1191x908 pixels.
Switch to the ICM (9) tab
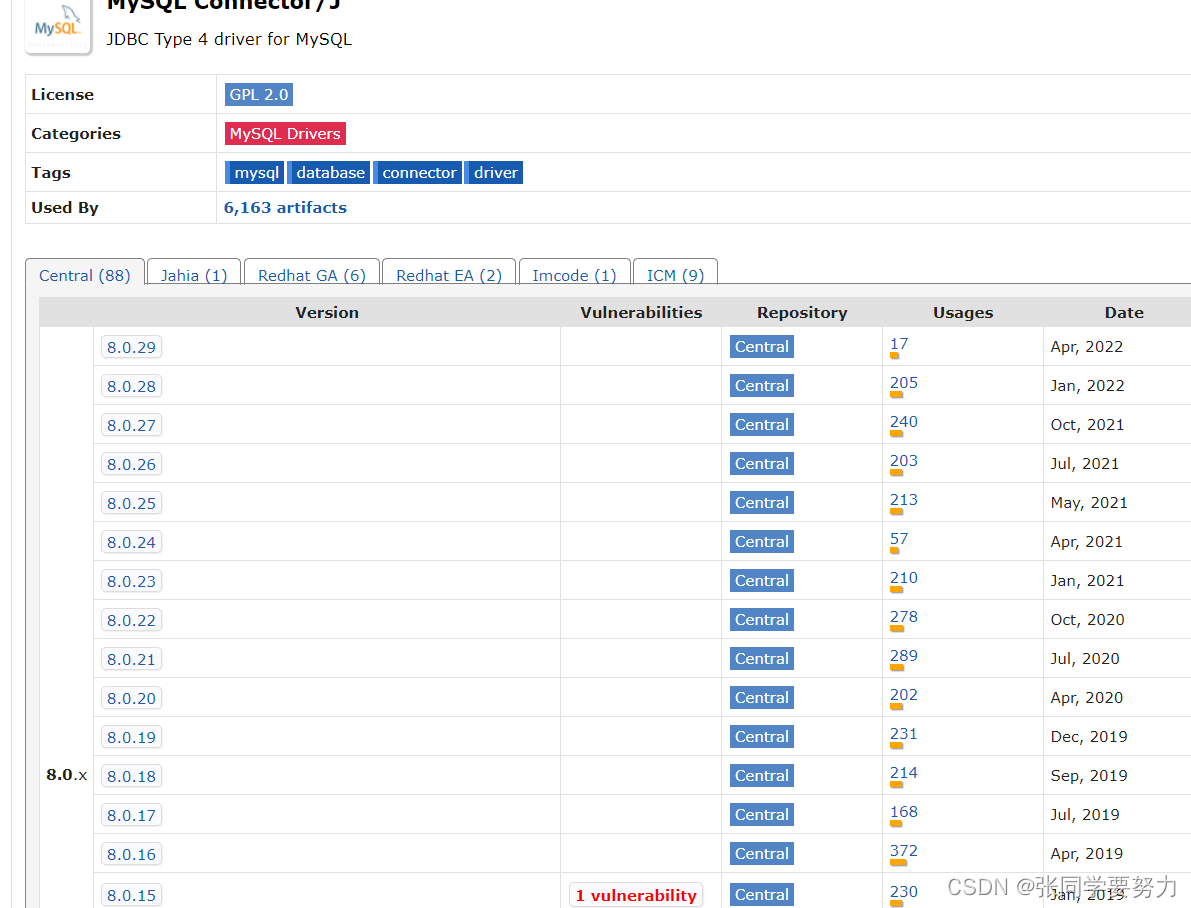pos(675,275)
